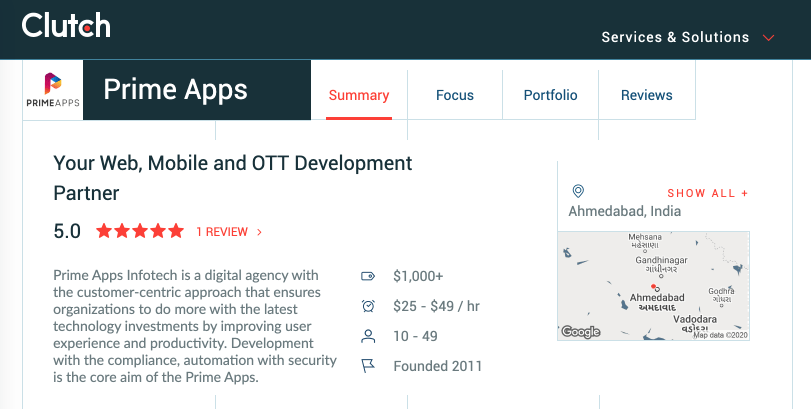Click the Prime Apps title heading

pos(176,90)
